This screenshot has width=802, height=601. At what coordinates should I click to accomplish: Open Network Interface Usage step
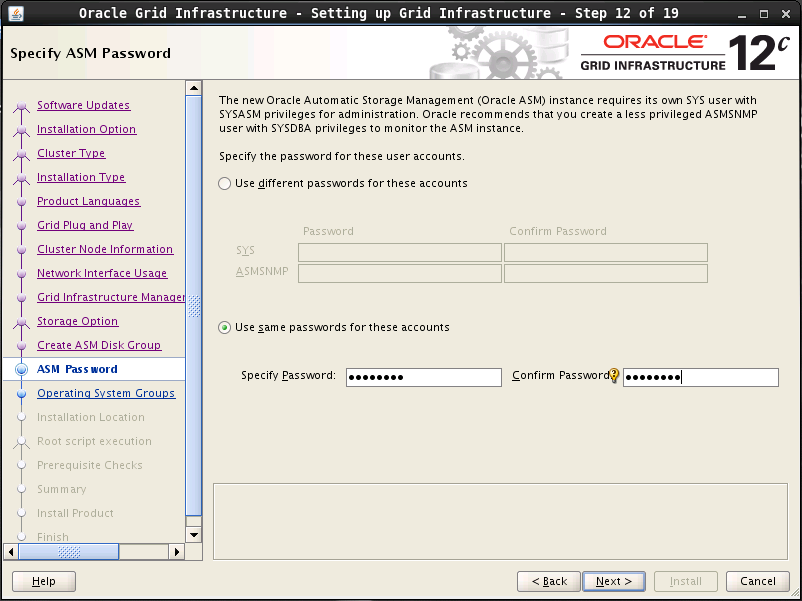(x=102, y=274)
